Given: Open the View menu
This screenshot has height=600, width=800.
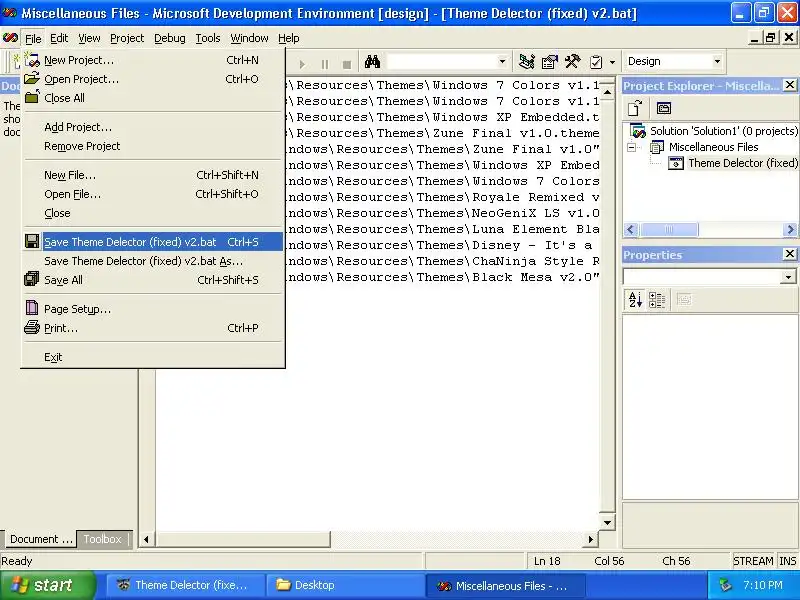Looking at the screenshot, I should [89, 38].
